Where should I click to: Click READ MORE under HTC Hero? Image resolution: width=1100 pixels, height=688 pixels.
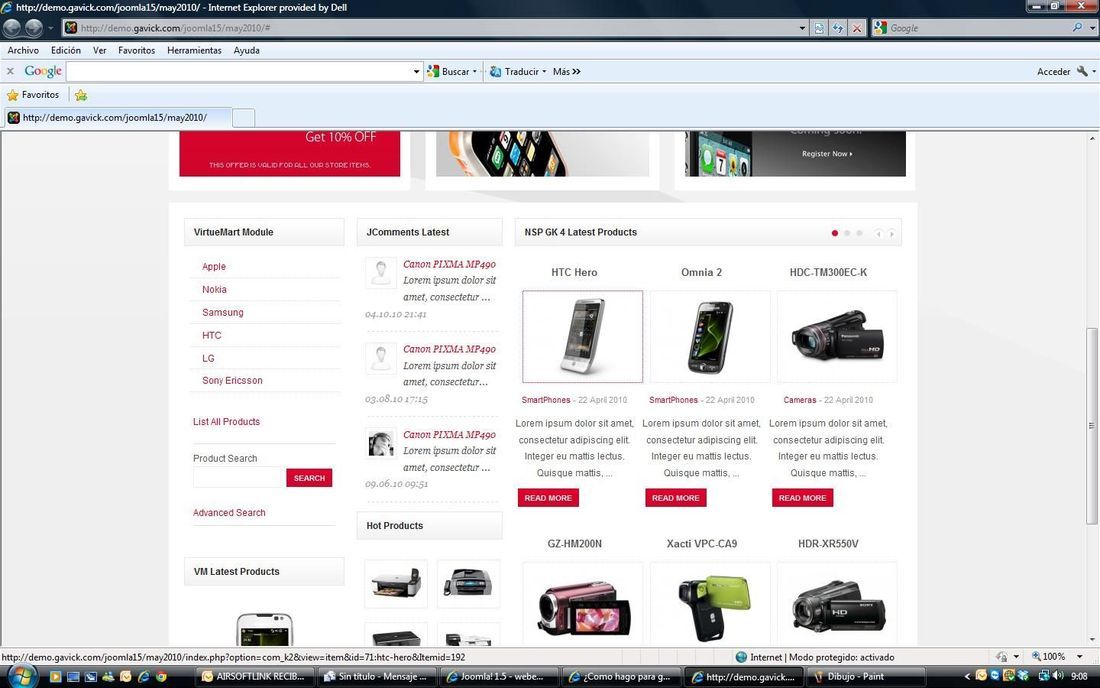[x=549, y=498]
